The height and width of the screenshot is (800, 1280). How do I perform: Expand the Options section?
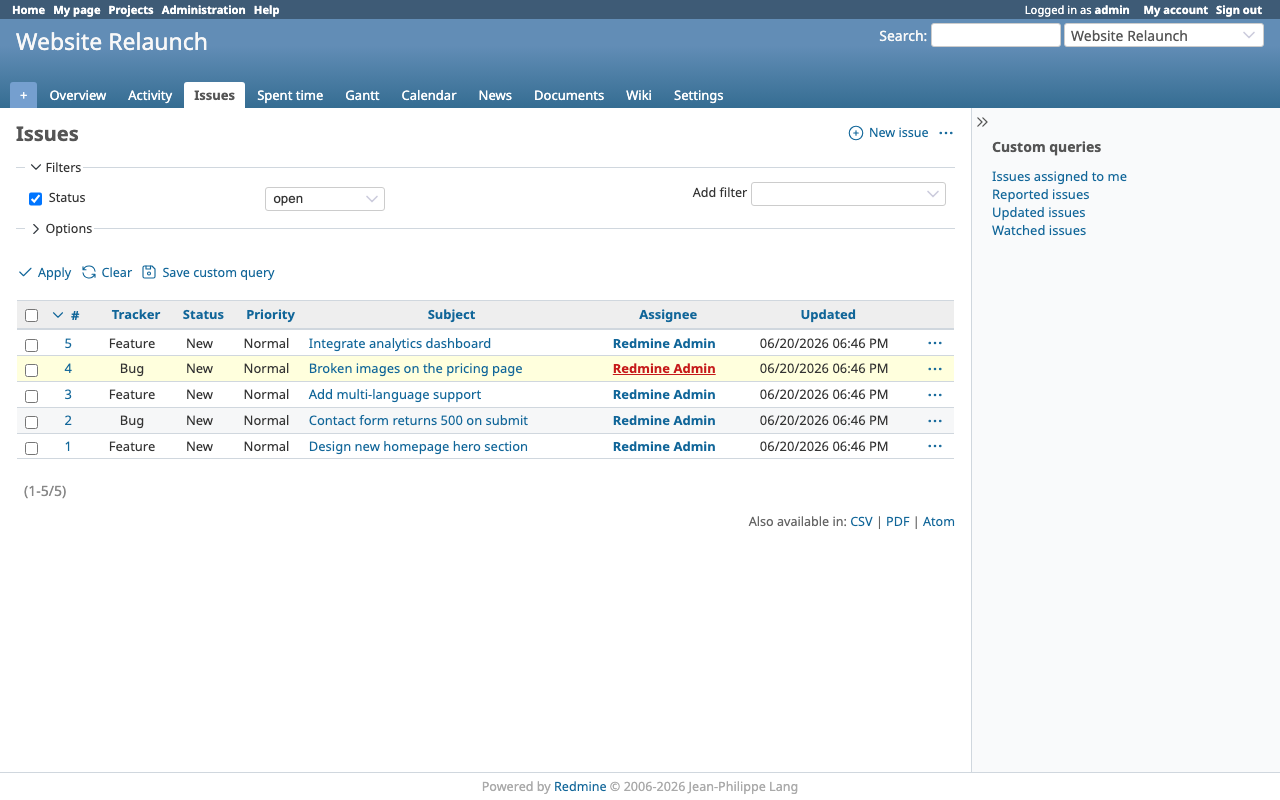tap(62, 229)
